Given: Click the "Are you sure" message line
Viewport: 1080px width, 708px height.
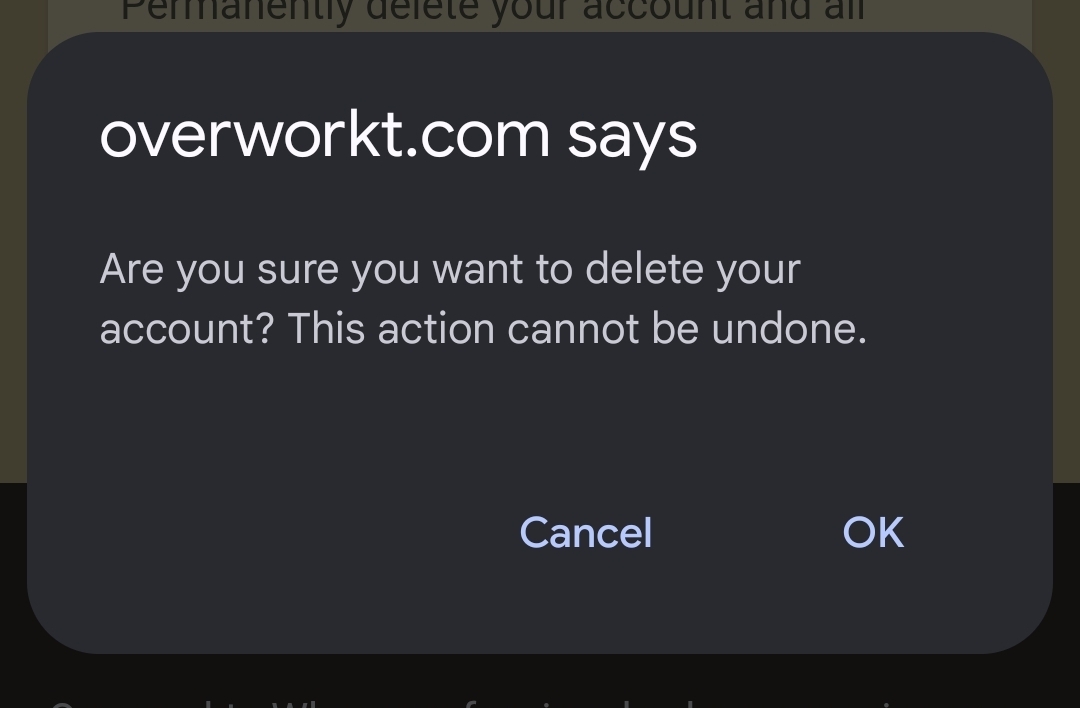Looking at the screenshot, I should pyautogui.click(x=450, y=270).
